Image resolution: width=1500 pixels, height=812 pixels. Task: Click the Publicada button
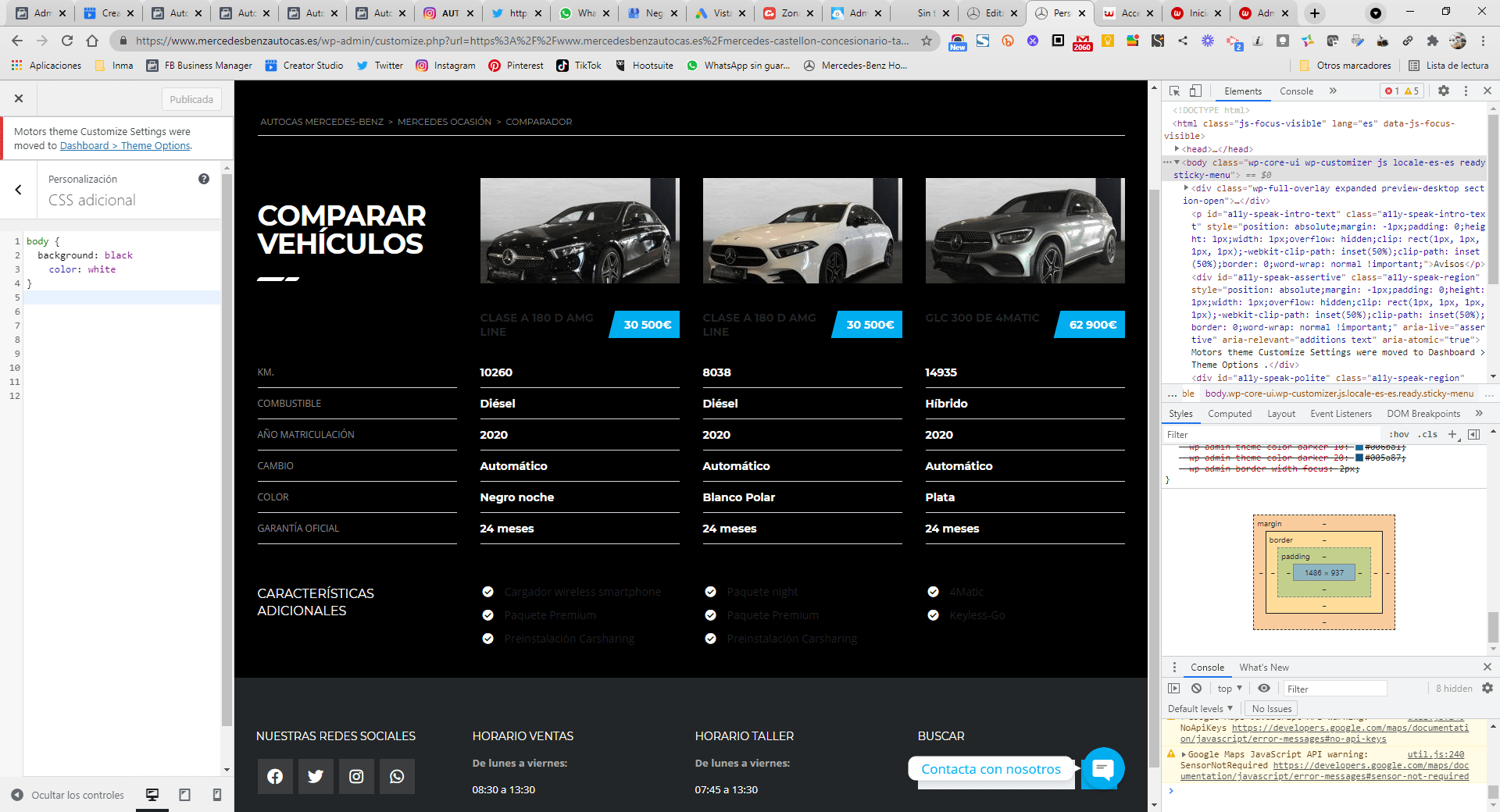pos(191,99)
